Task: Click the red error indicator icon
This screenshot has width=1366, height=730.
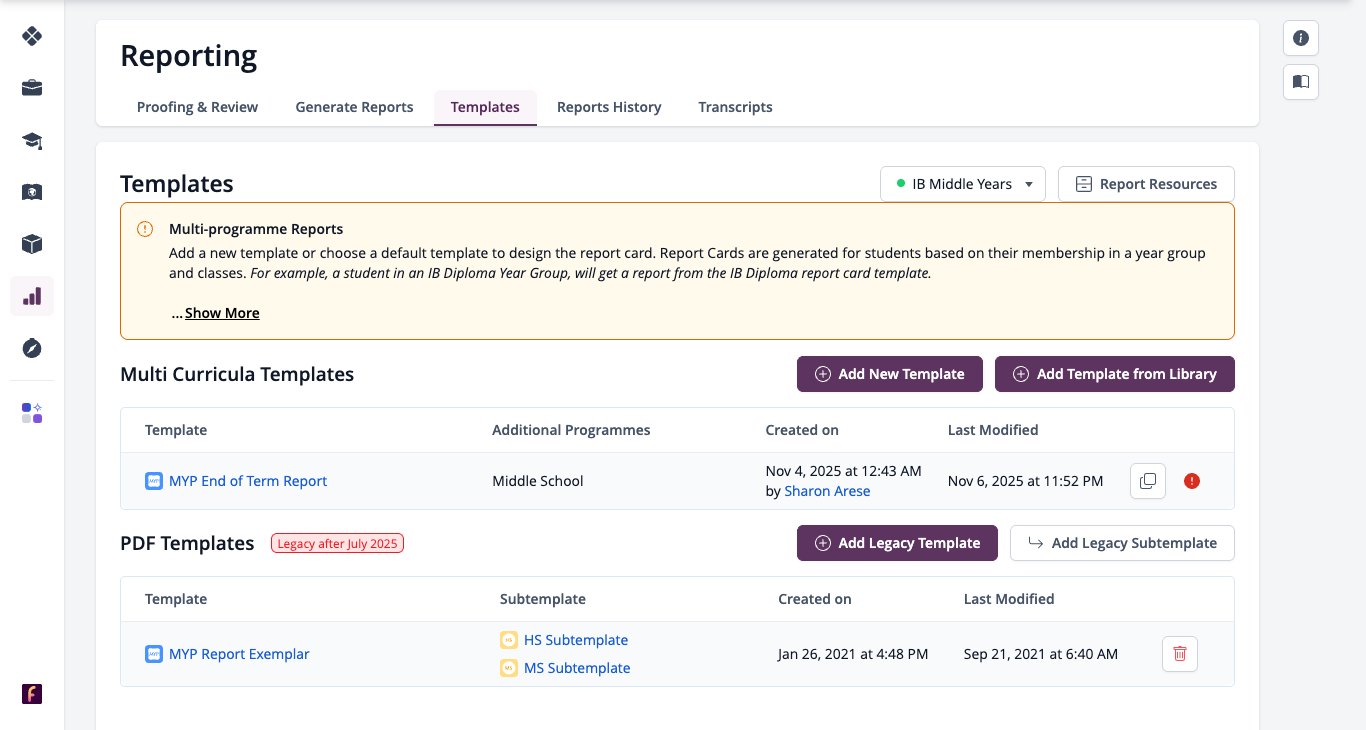Action: [1192, 481]
